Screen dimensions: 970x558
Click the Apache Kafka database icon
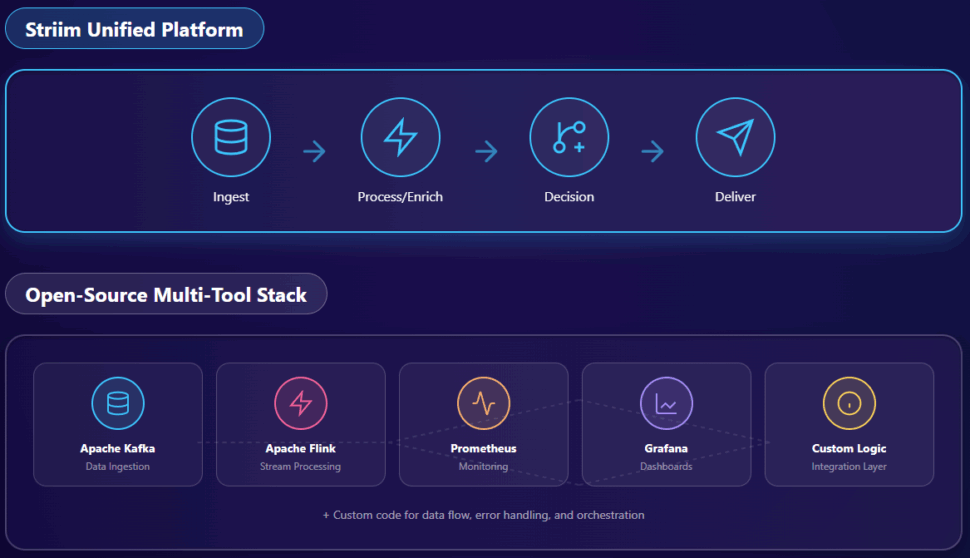(118, 403)
